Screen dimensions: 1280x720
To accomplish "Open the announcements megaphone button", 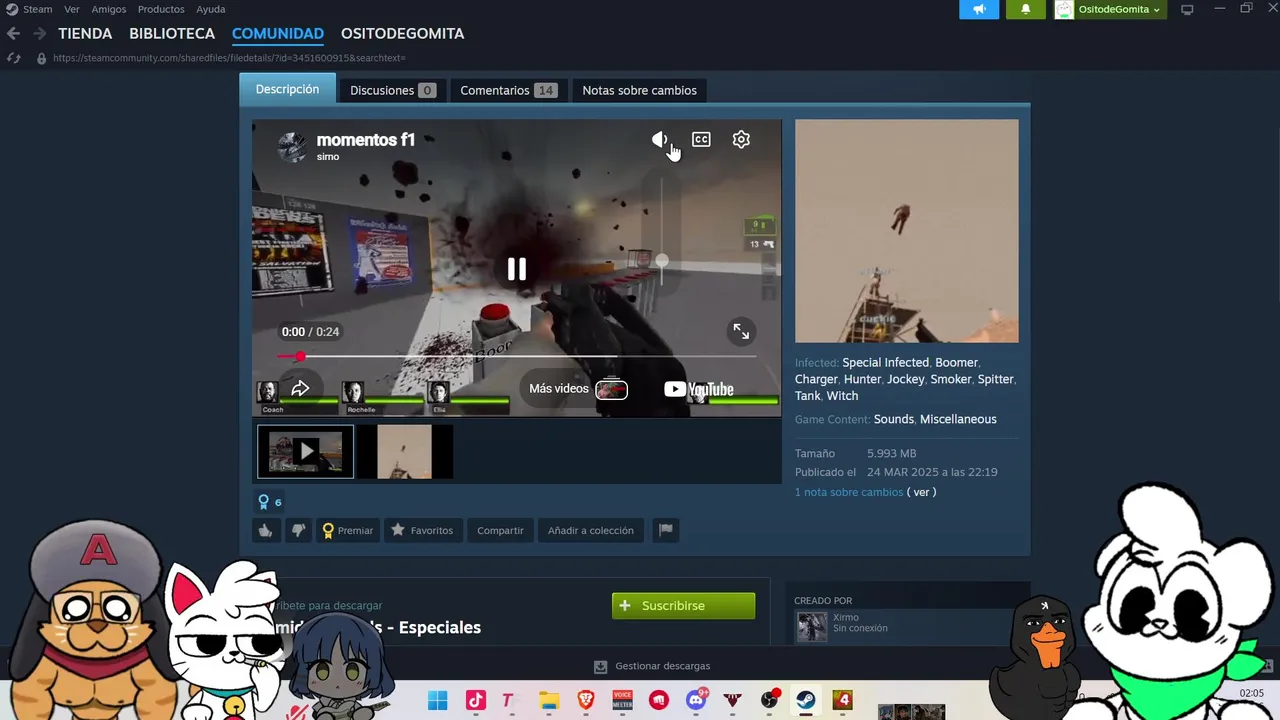I will 979,9.
